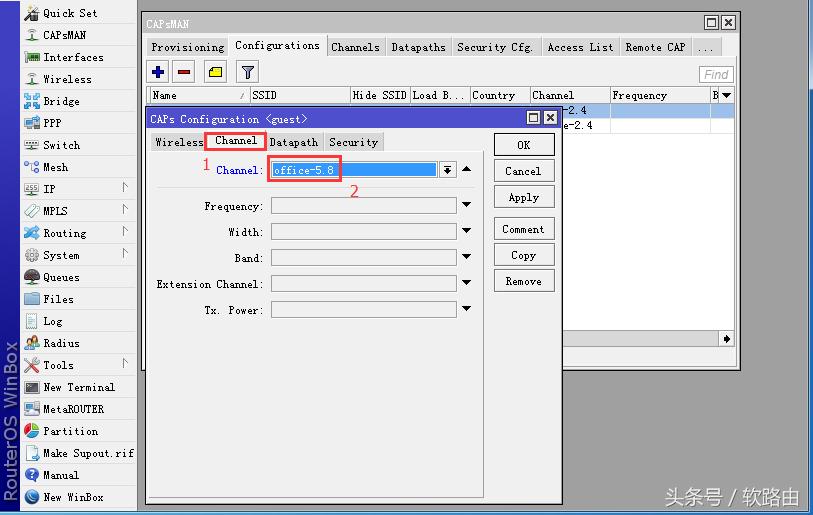Select Configurations tab in CAPsMAN
The width and height of the screenshot is (813, 515).
277,46
